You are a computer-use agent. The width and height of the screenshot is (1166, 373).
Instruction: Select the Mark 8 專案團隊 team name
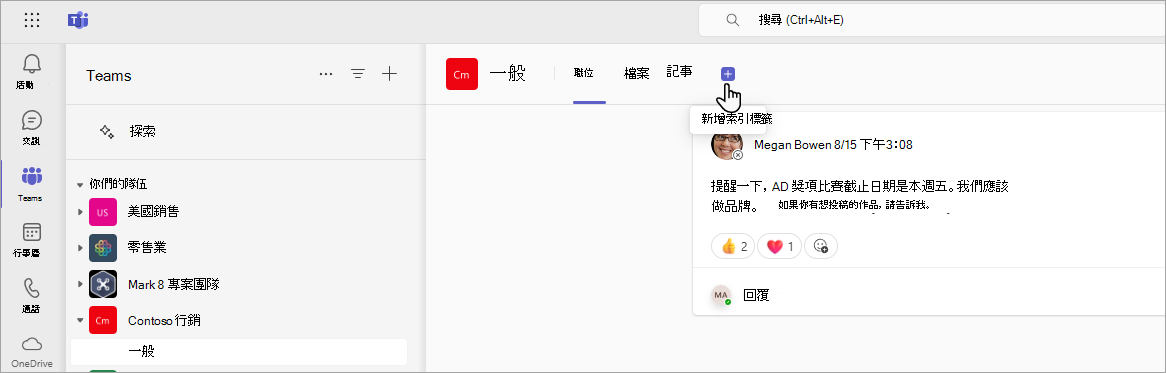click(173, 284)
